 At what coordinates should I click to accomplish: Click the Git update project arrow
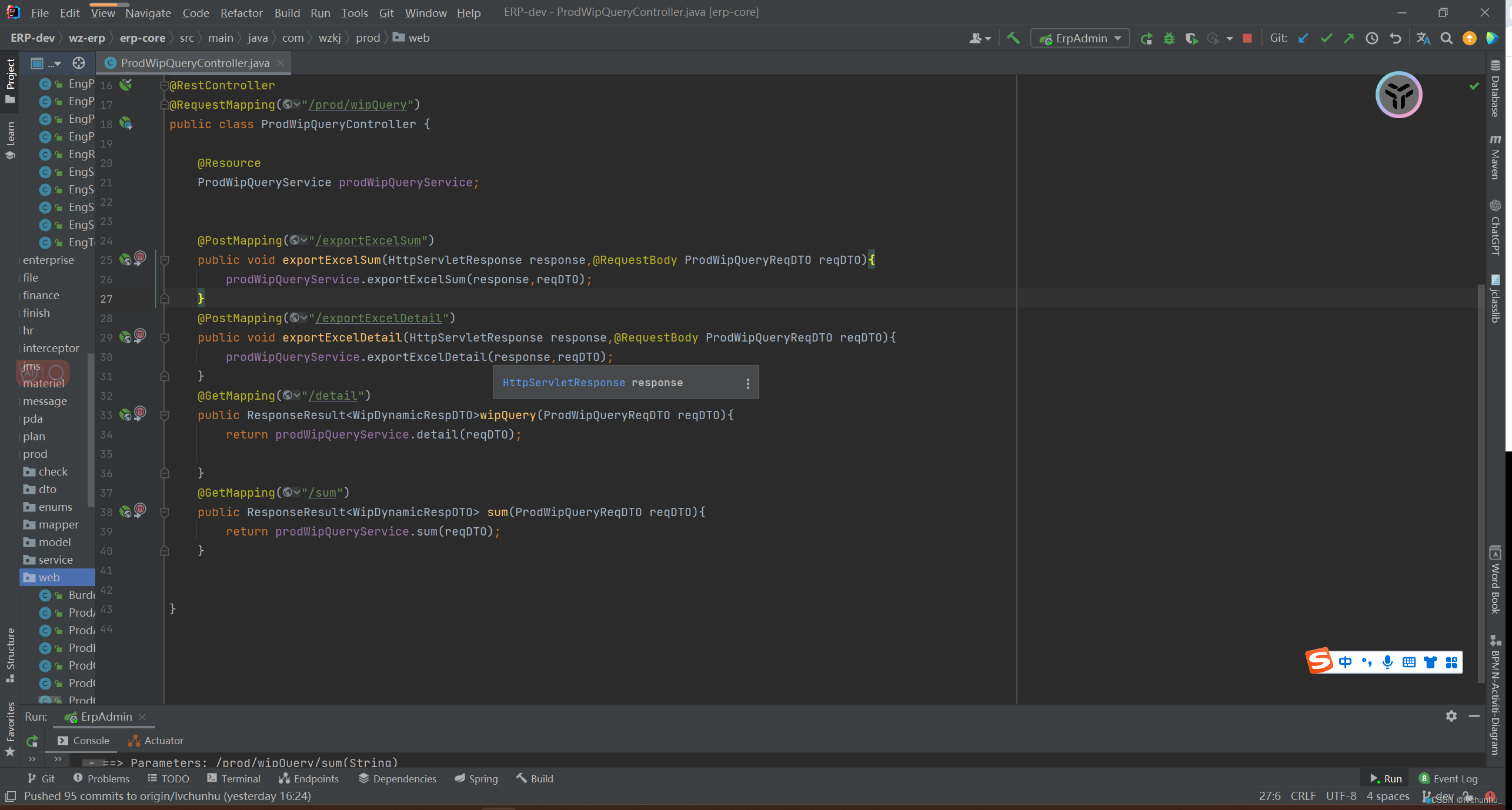coord(1303,38)
